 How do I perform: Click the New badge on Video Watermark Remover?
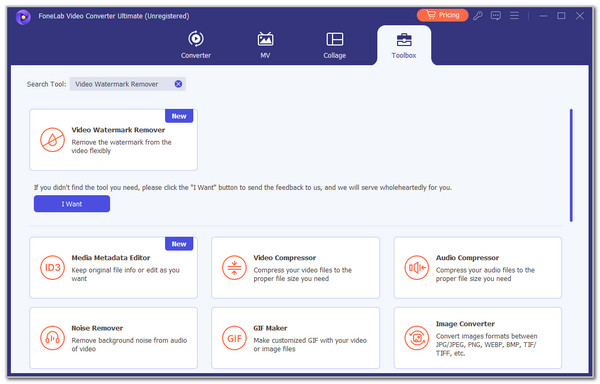click(x=179, y=116)
